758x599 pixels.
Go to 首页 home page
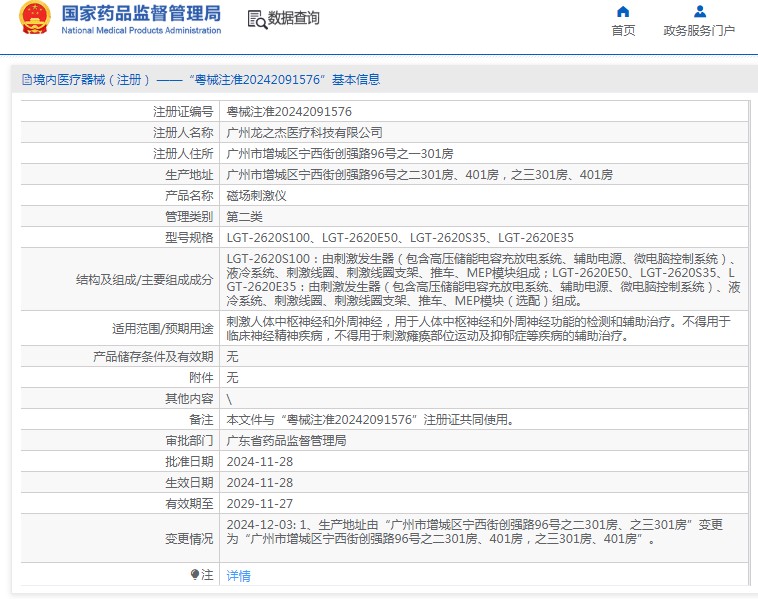click(x=623, y=30)
